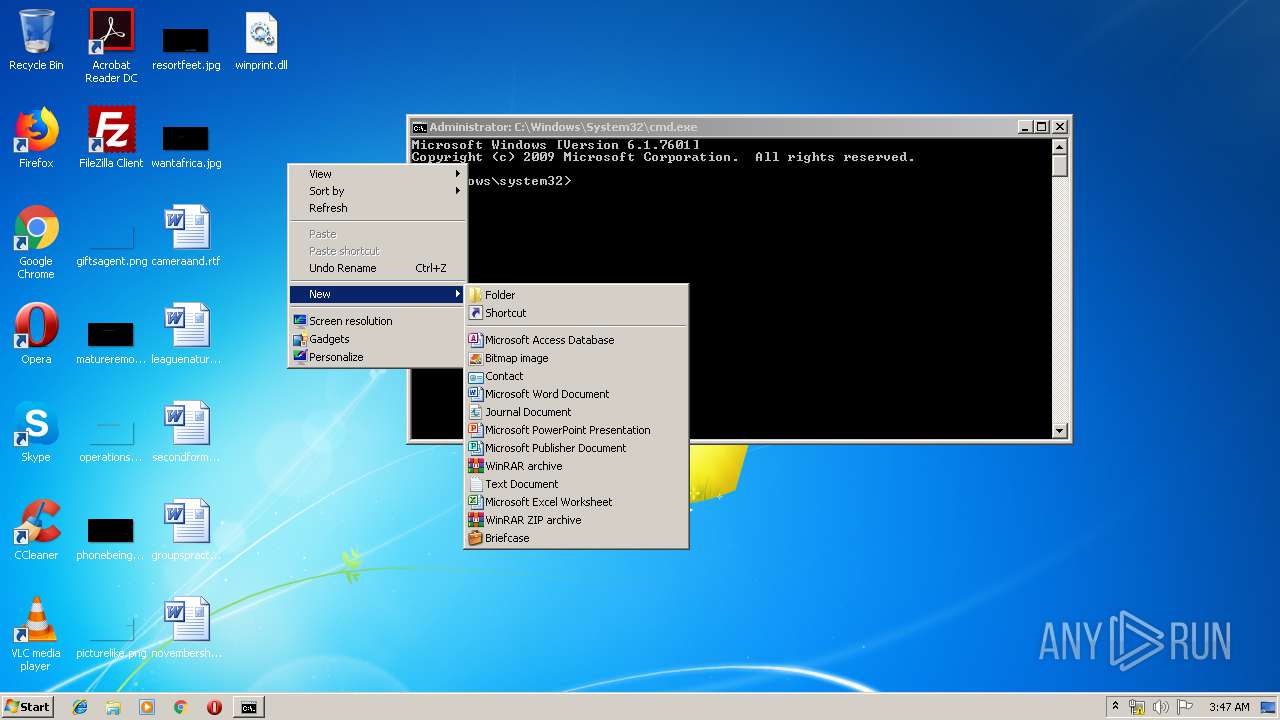Viewport: 1280px width, 720px height.
Task: Expand the View submenu
Action: 377,174
